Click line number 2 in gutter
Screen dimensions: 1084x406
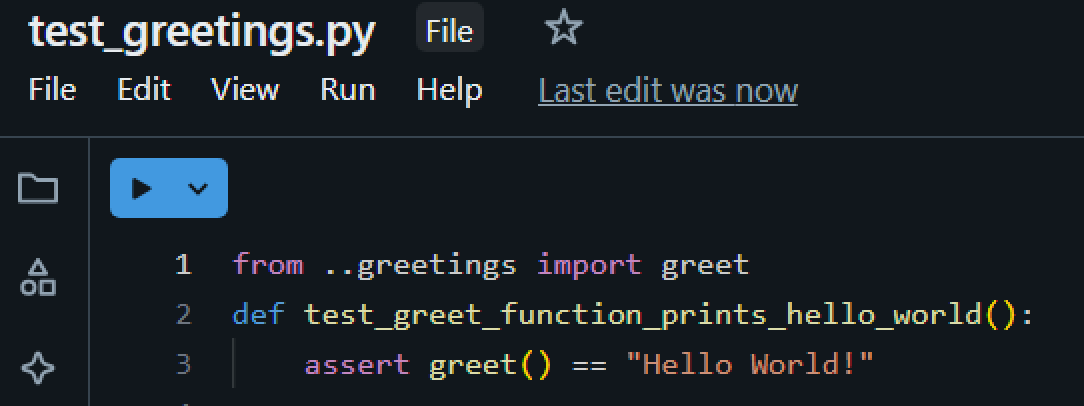[x=182, y=315]
